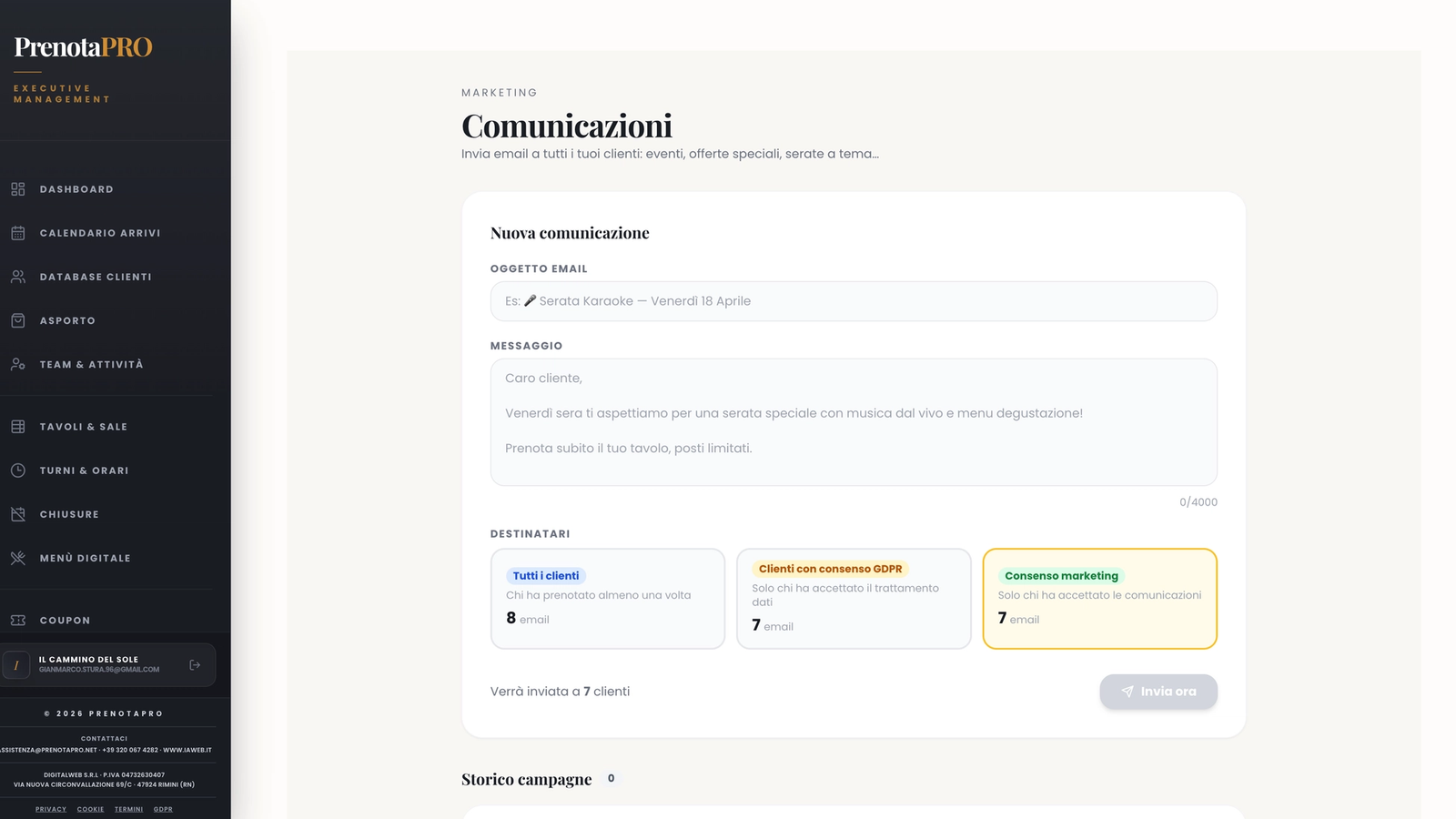Viewport: 1456px width, 819px height.
Task: Open the Privacy footer link
Action: point(51,809)
